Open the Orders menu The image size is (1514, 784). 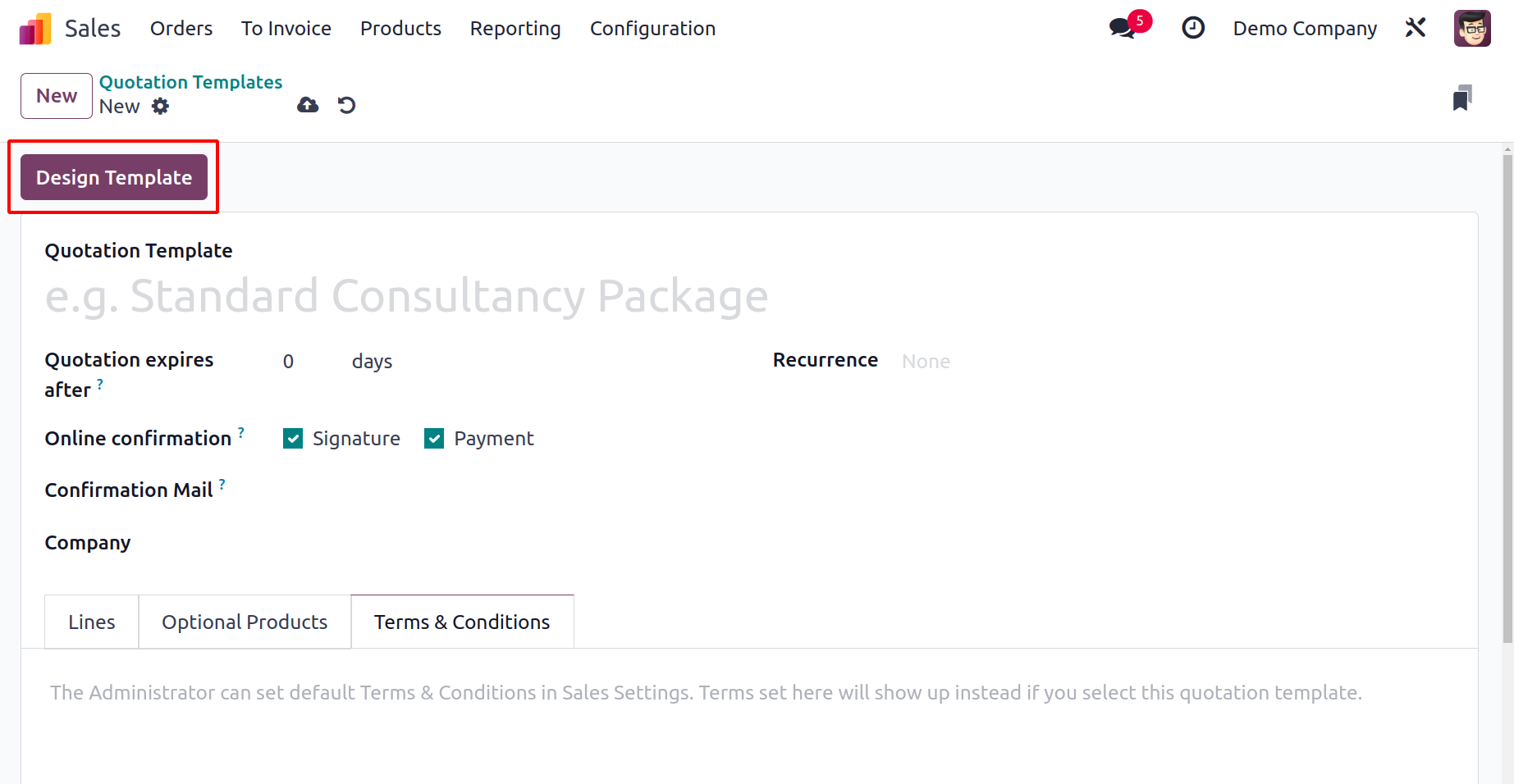point(181,29)
